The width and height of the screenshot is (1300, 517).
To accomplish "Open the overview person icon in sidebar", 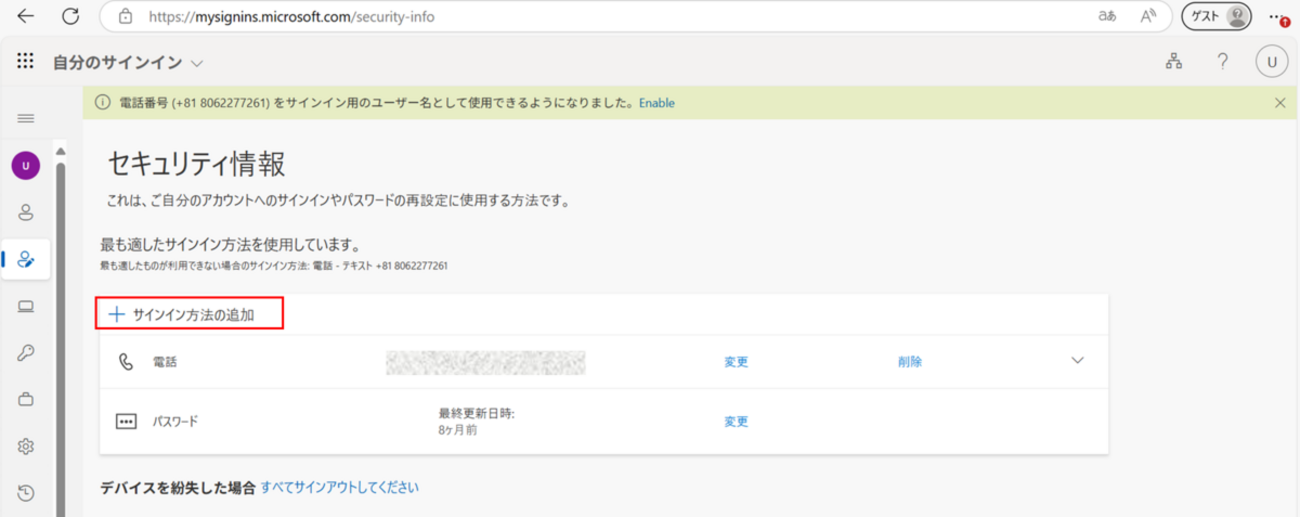I will [x=26, y=212].
